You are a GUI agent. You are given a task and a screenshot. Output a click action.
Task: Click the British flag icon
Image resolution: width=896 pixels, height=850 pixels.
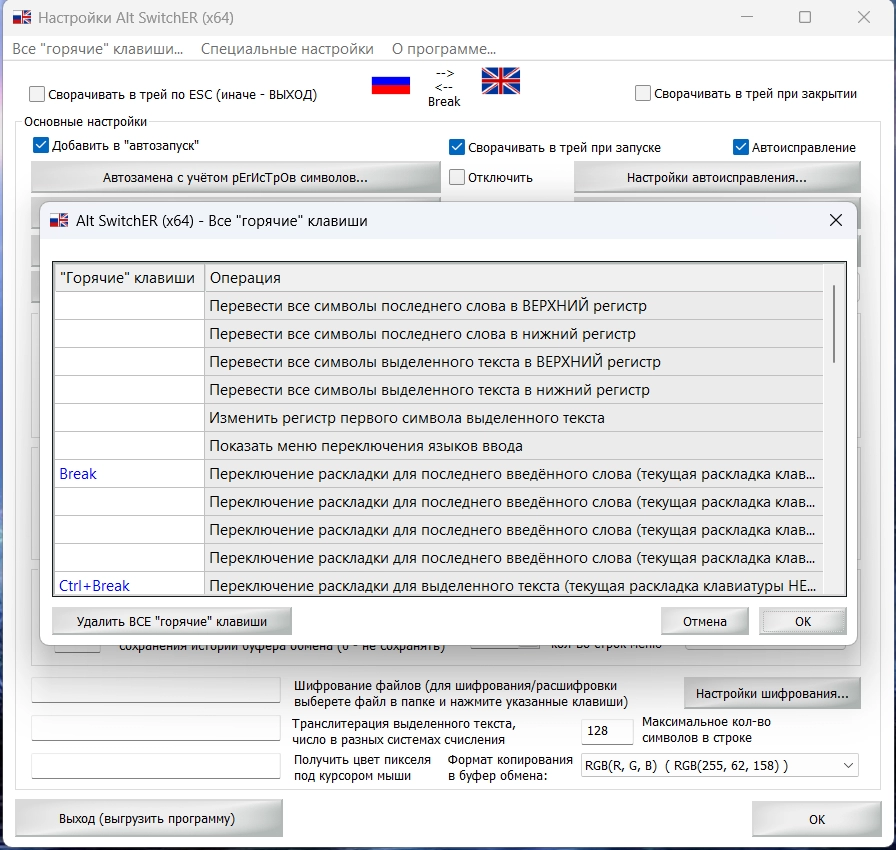tap(501, 81)
